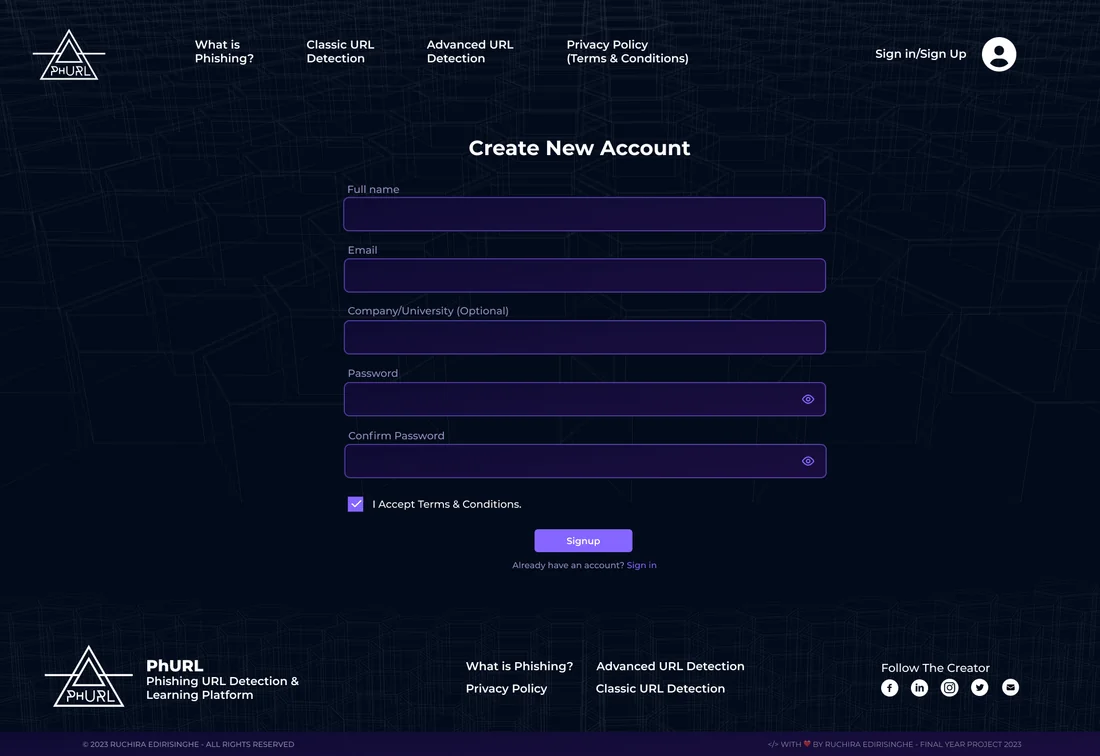Open the creator's Twitter icon
This screenshot has width=1100, height=756.
tap(980, 688)
